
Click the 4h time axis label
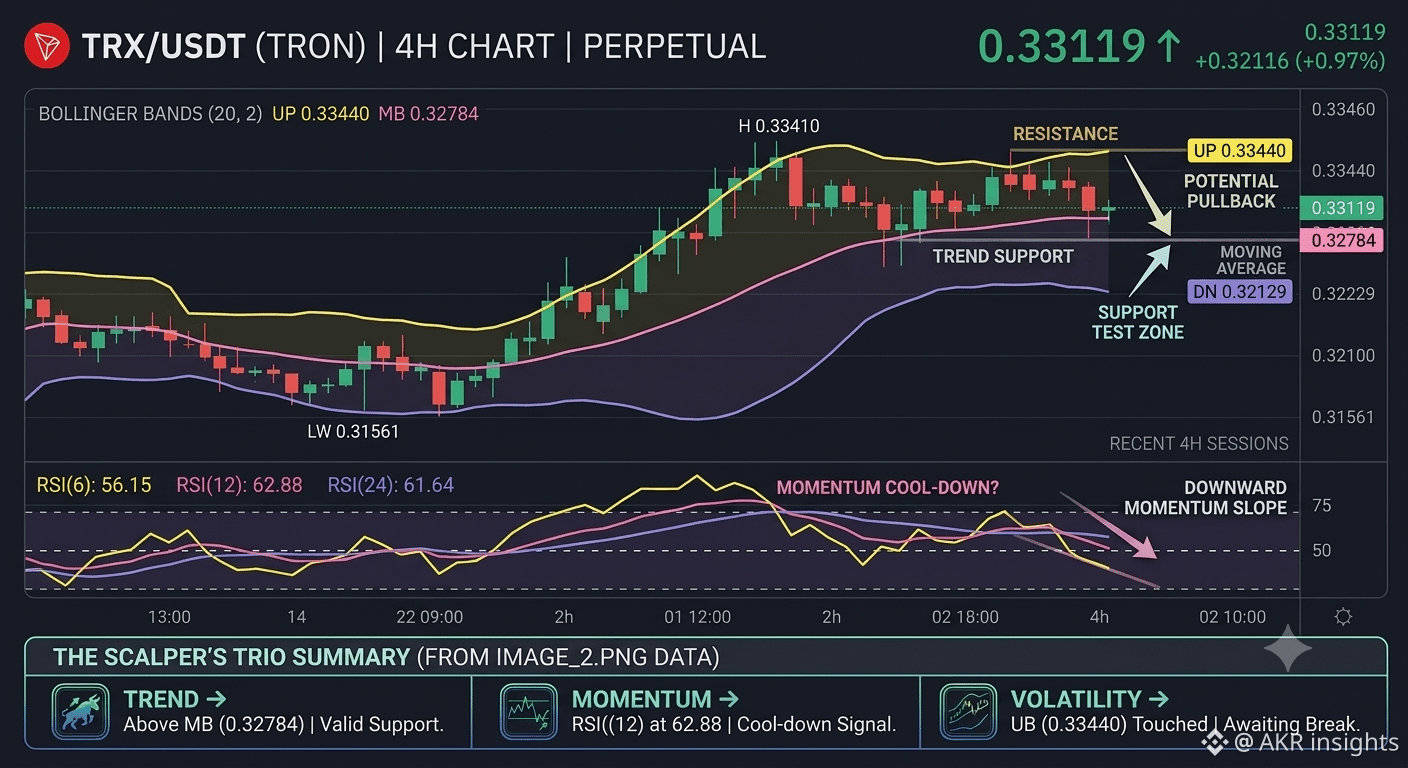click(1099, 617)
